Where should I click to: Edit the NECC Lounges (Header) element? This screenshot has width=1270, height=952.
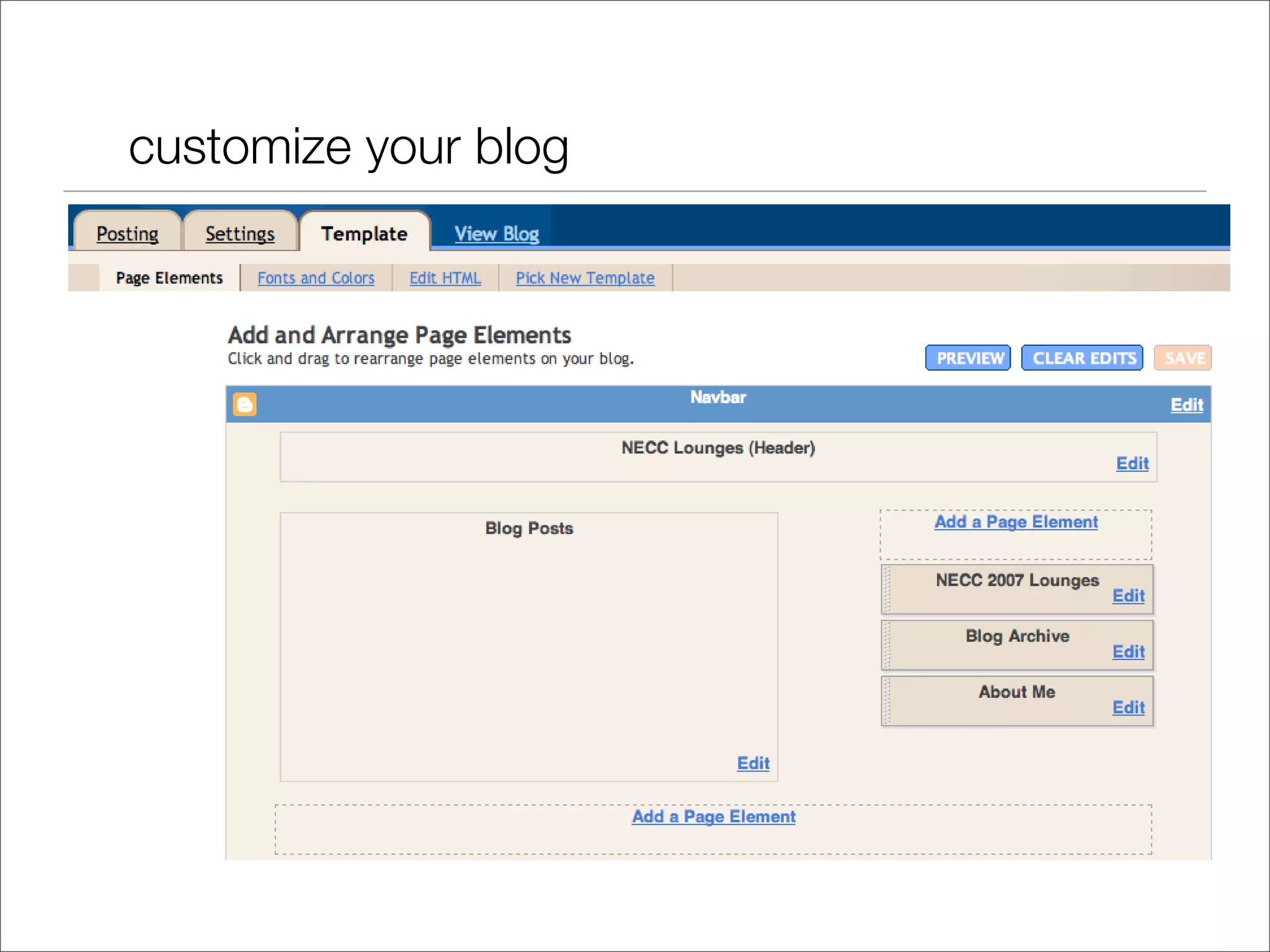[x=1132, y=463]
